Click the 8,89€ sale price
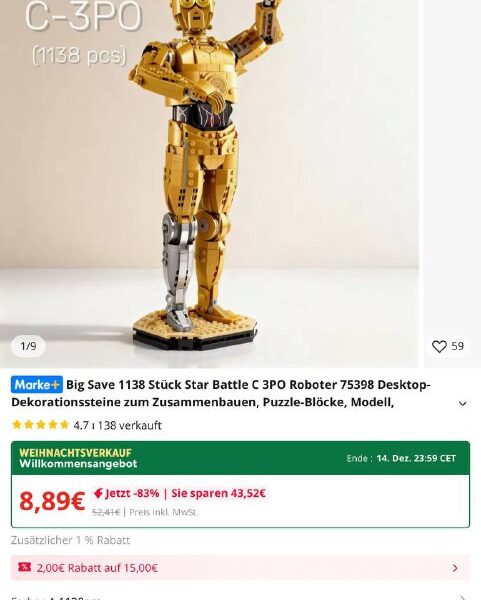 [52, 501]
